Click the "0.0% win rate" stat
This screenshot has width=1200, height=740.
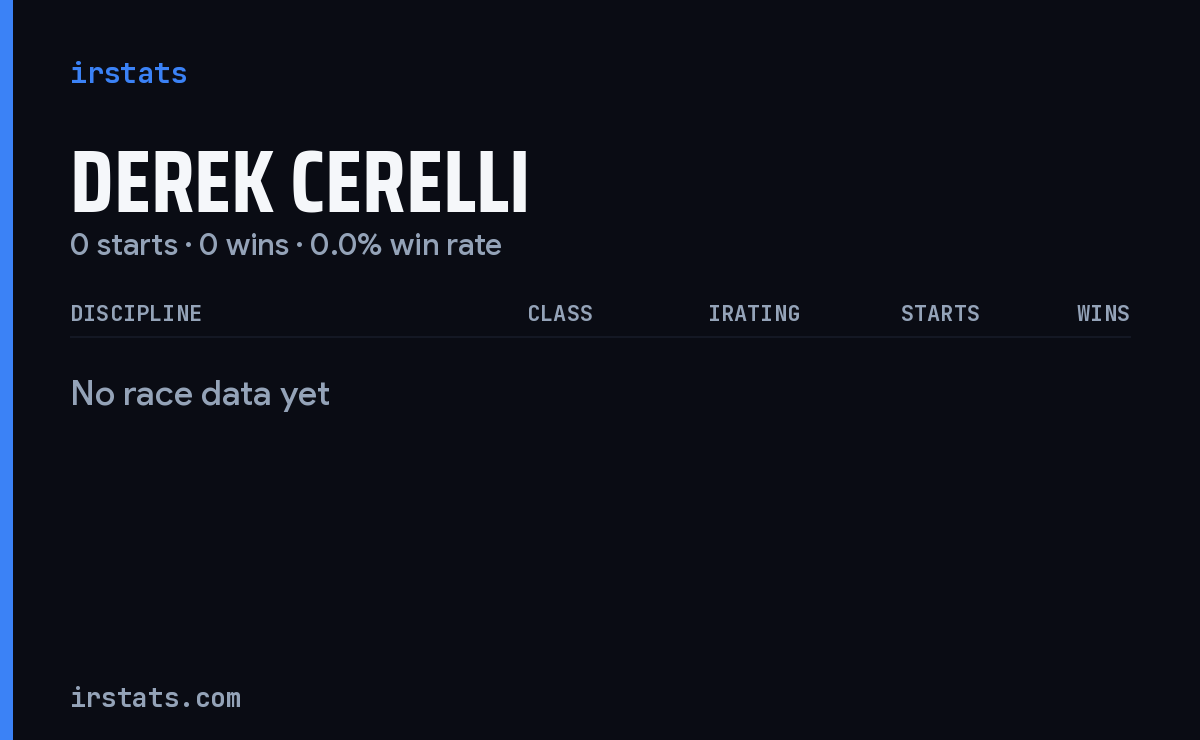coord(406,245)
